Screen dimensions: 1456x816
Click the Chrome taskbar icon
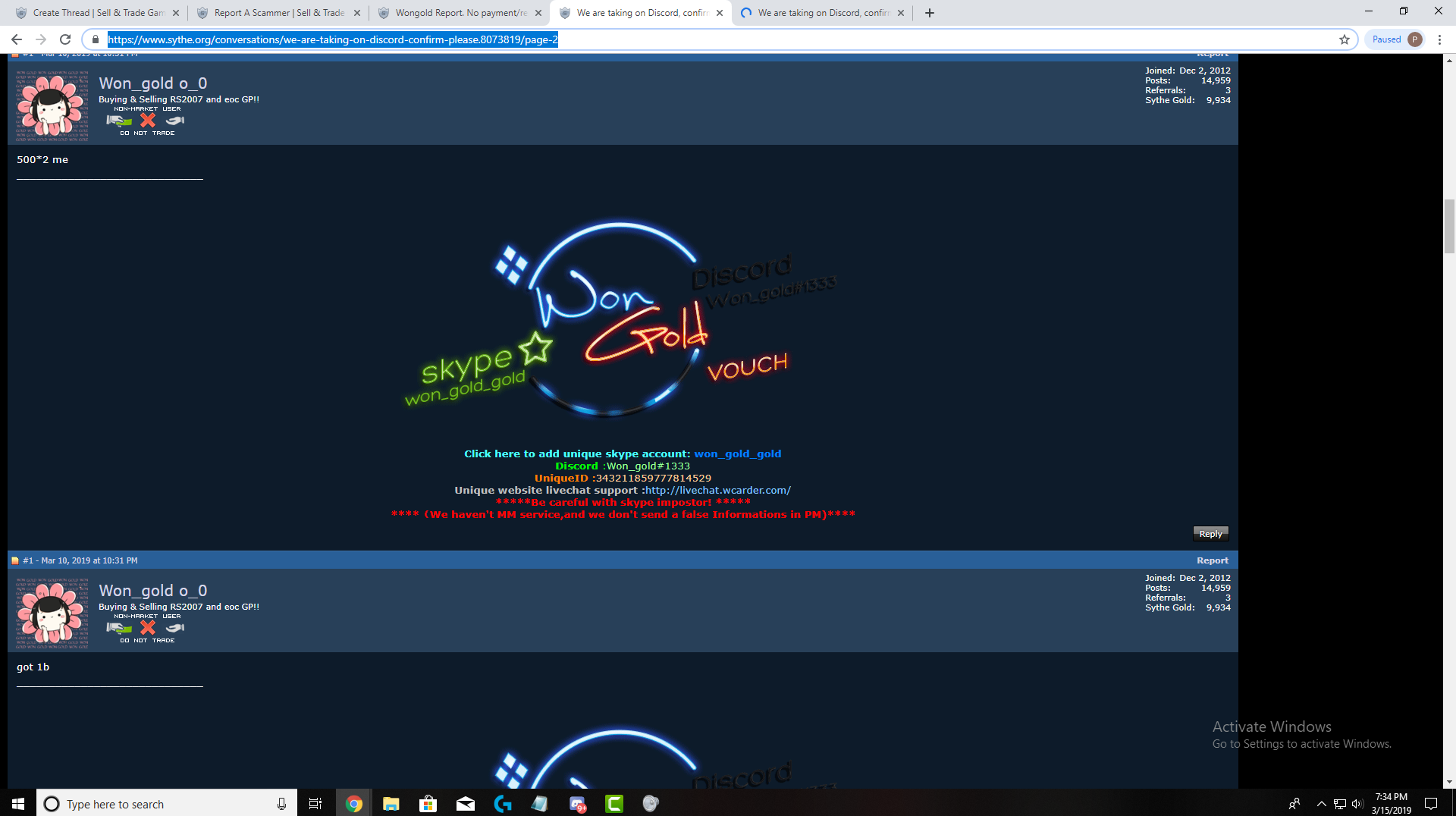click(353, 804)
